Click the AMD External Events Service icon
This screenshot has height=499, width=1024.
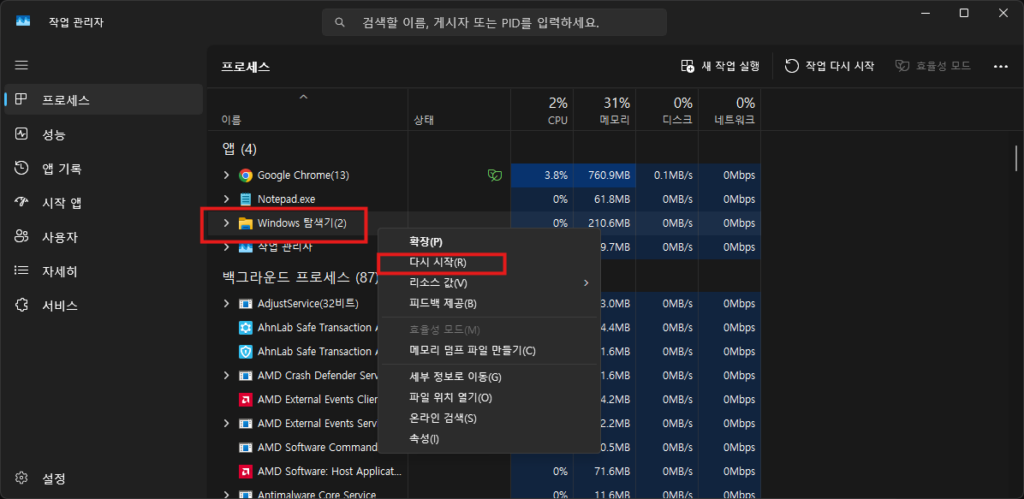tap(246, 423)
